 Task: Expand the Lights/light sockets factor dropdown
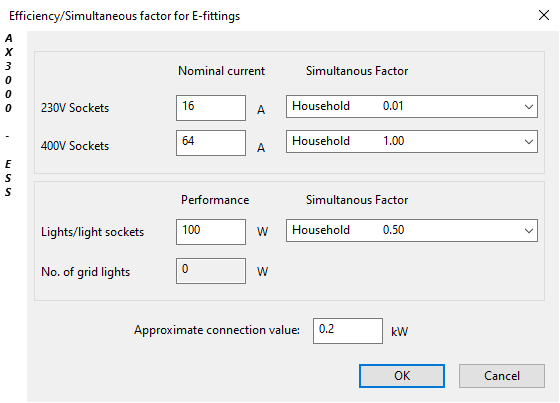click(411, 230)
